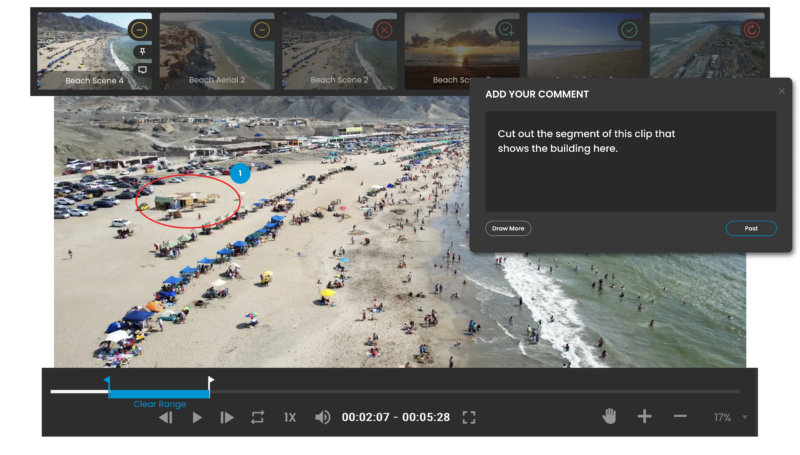800x455 pixels.
Task: Pin the Beach Scene 4 clip
Action: pyautogui.click(x=142, y=52)
